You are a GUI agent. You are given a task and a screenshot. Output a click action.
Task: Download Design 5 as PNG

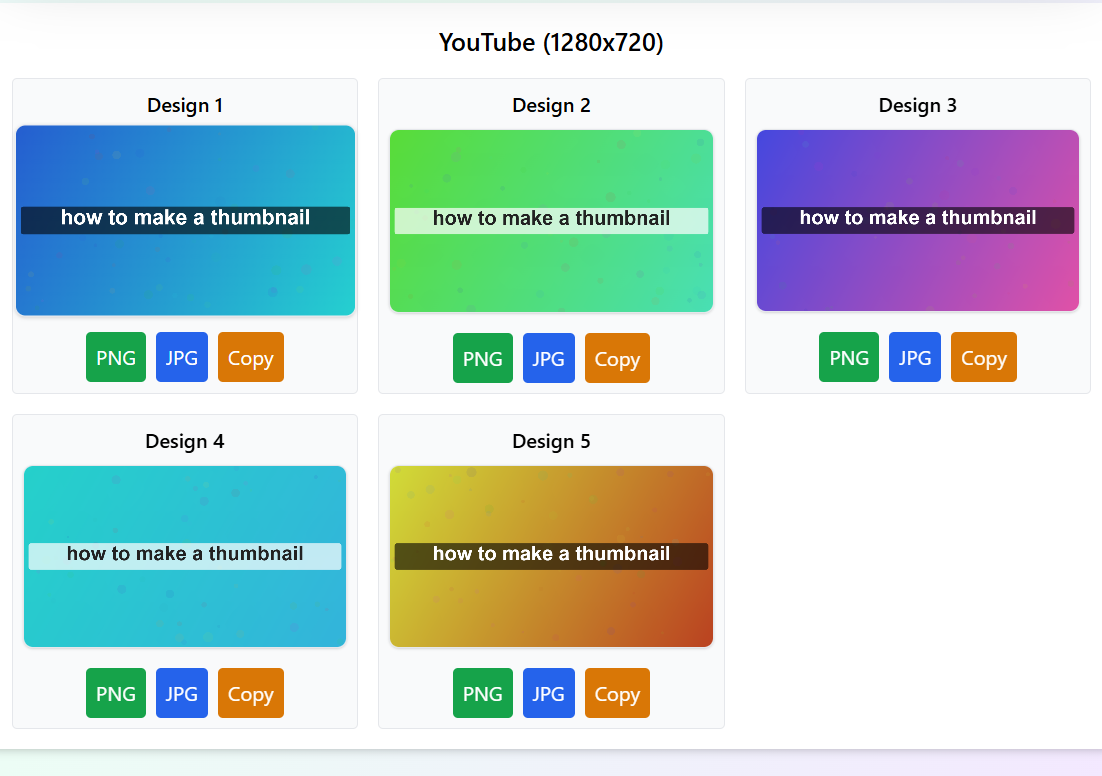[483, 693]
